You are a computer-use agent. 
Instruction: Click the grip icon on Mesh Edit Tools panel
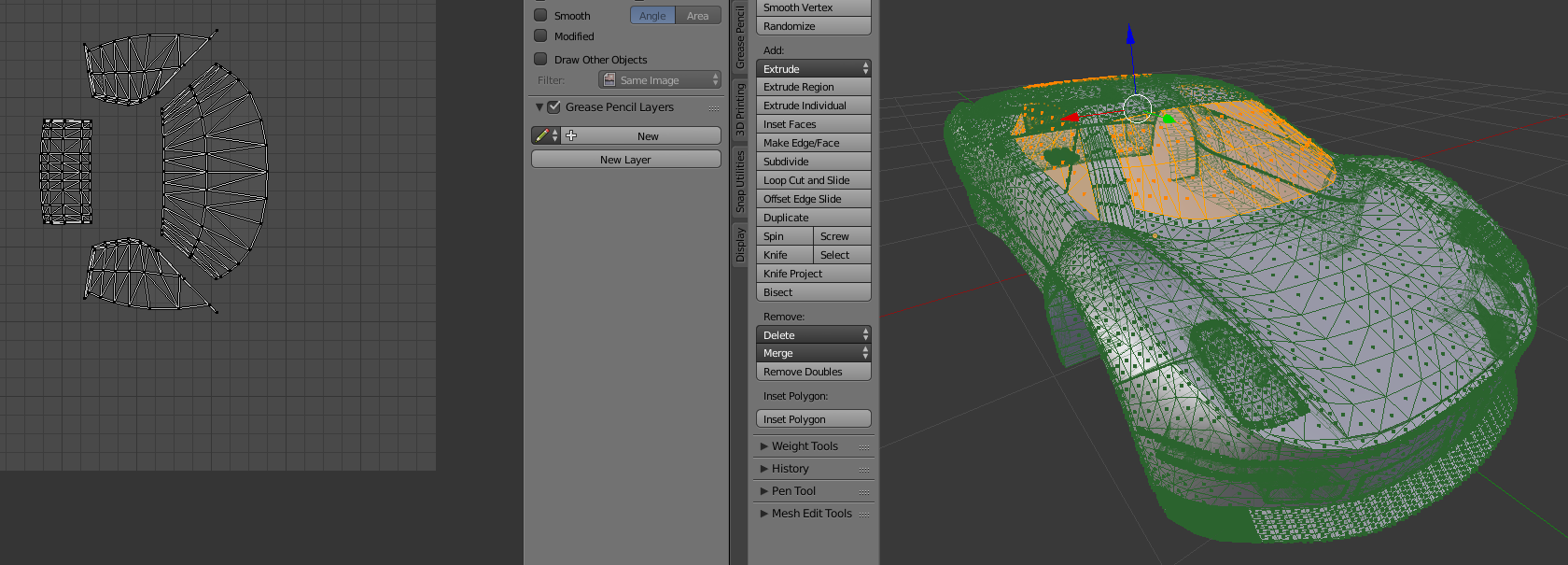[x=863, y=515]
